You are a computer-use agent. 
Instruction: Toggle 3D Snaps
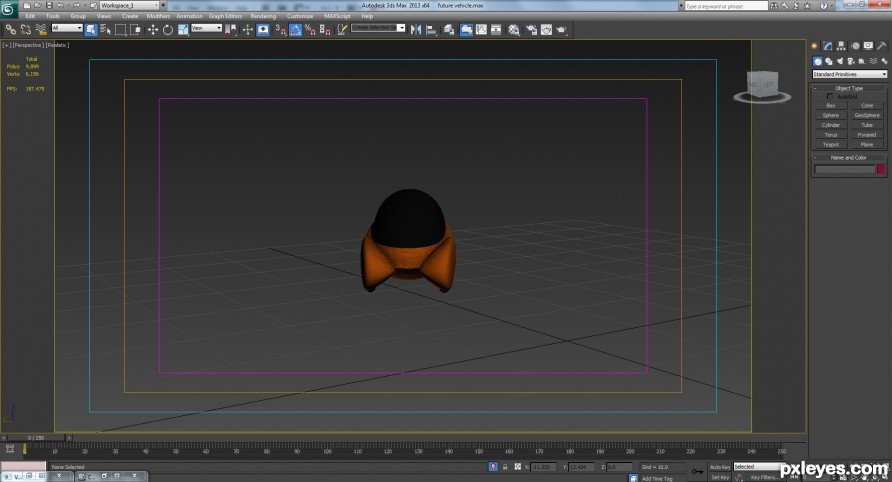pyautogui.click(x=280, y=30)
